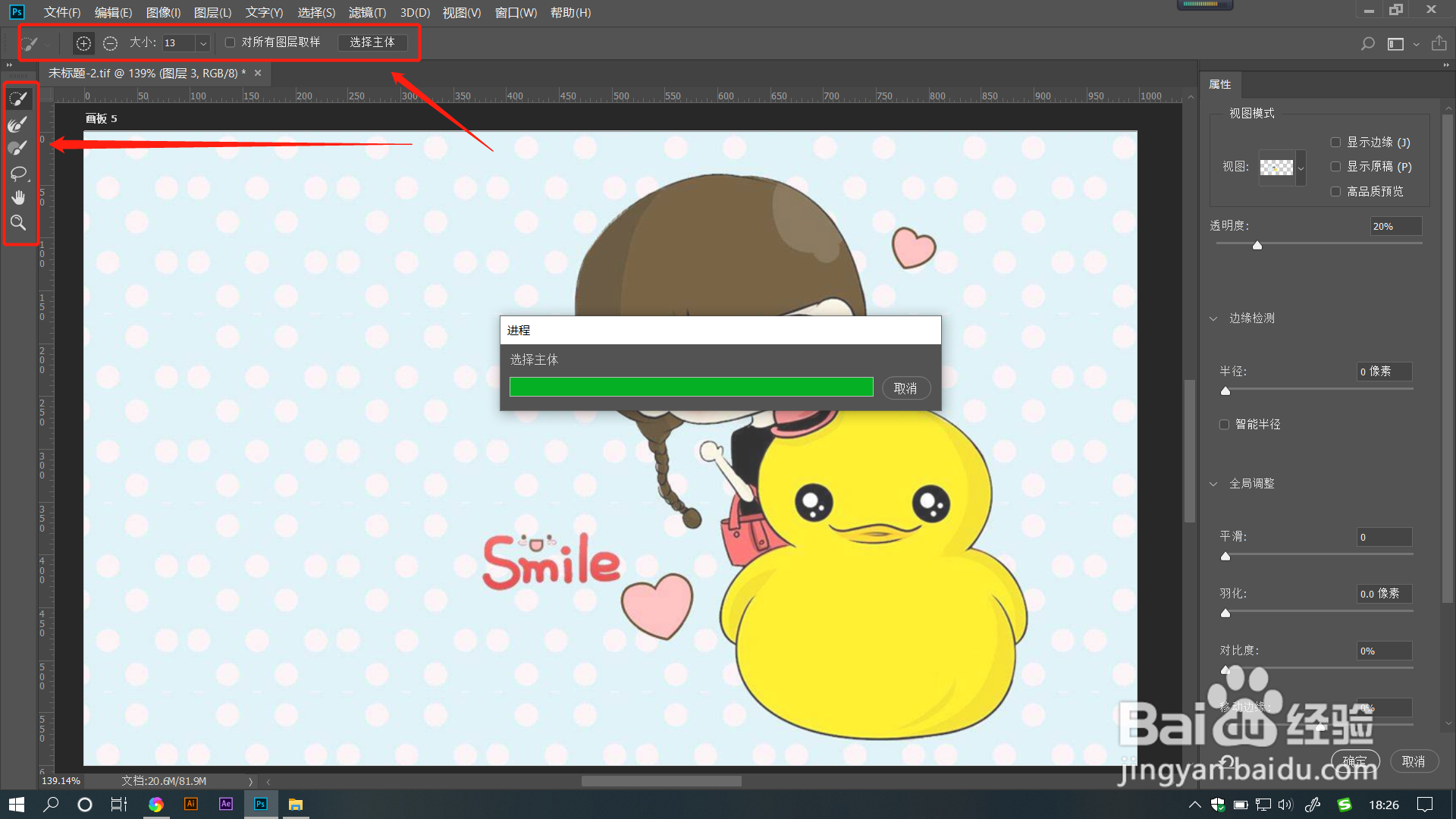Viewport: 1456px width, 819px height.
Task: Open Task View on taskbar
Action: [119, 805]
